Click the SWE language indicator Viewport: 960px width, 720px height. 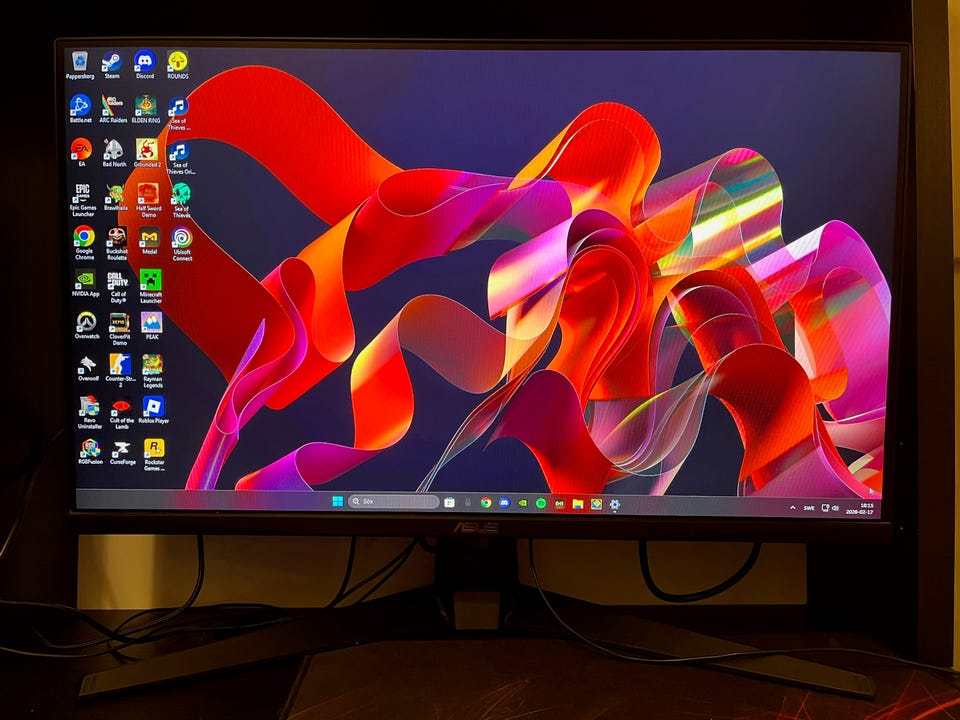tap(809, 508)
